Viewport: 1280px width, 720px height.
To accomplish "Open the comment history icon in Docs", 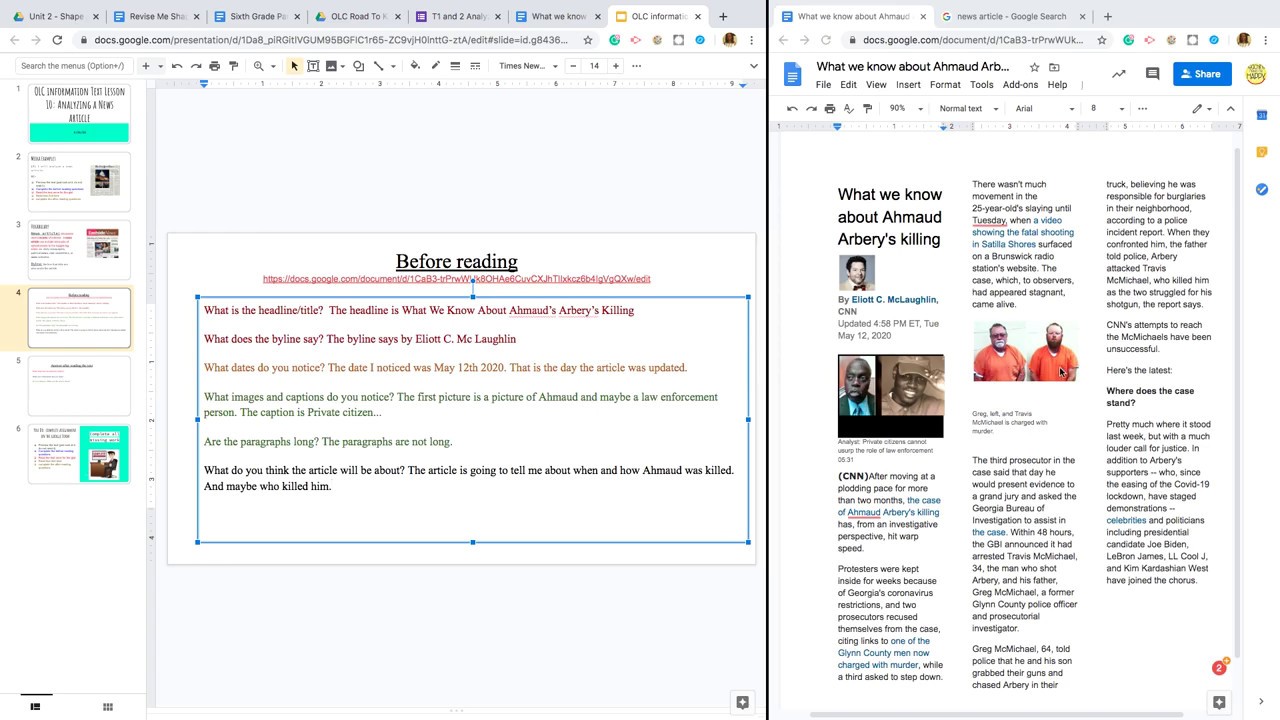I will [x=1152, y=74].
